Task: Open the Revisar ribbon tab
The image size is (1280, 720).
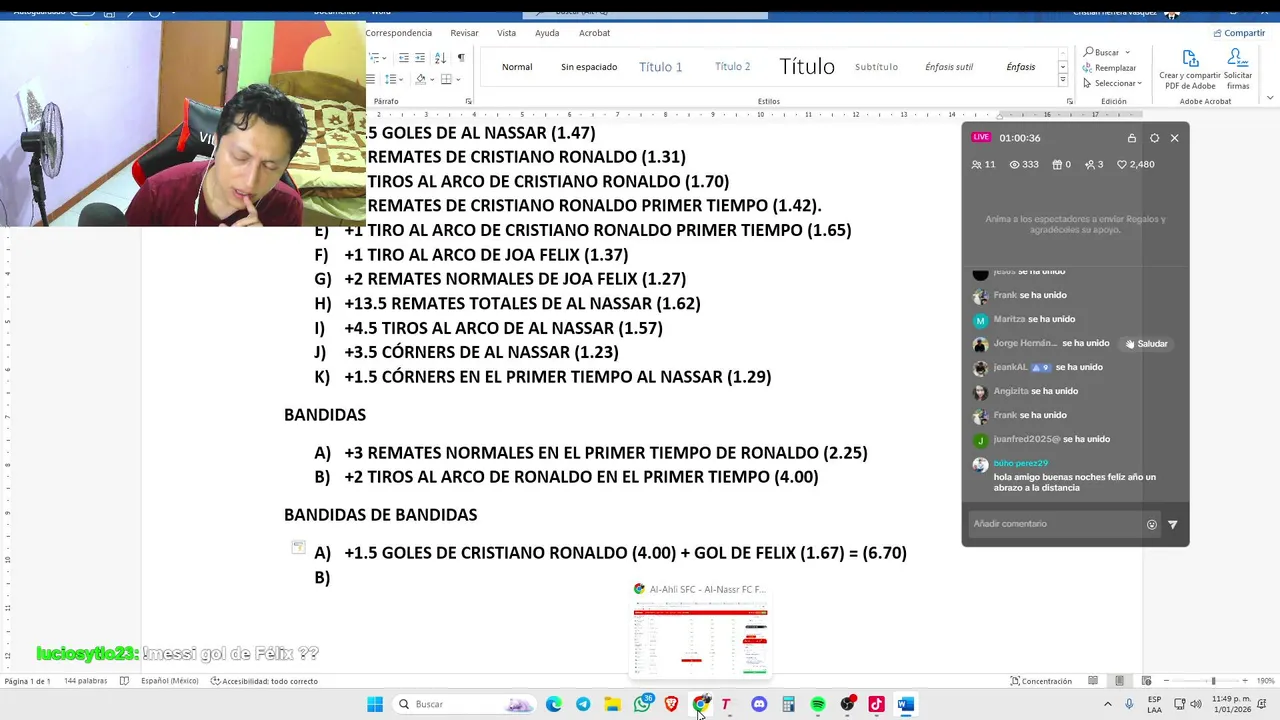Action: (464, 33)
